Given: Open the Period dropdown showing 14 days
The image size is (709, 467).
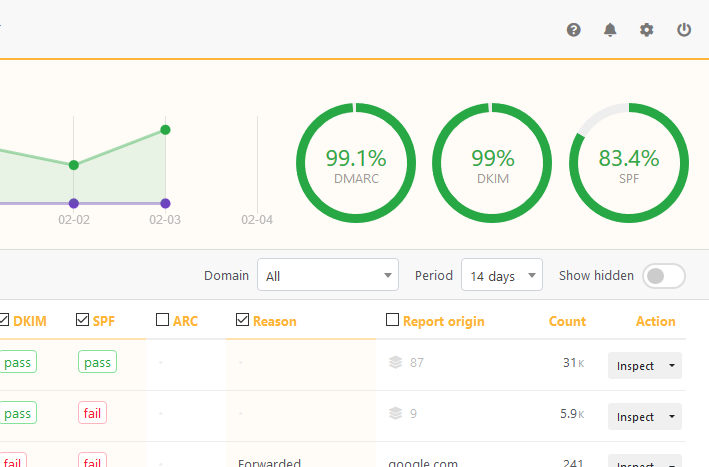Looking at the screenshot, I should coord(501,275).
